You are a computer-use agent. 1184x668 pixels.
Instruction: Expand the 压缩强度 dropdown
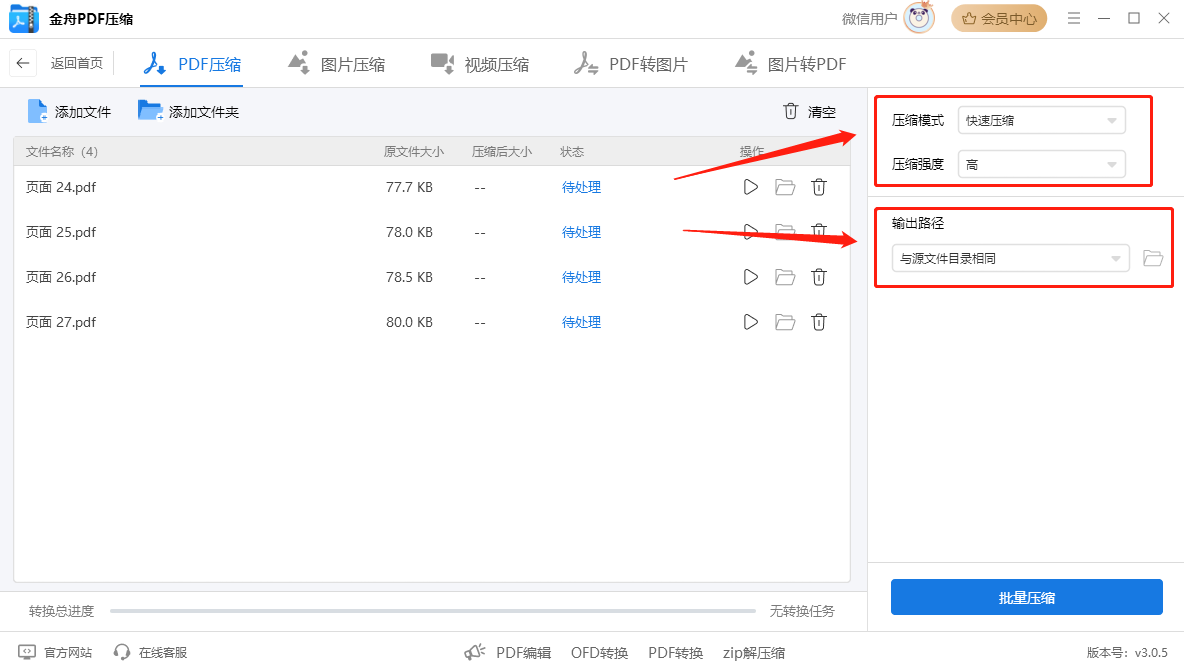click(1041, 165)
